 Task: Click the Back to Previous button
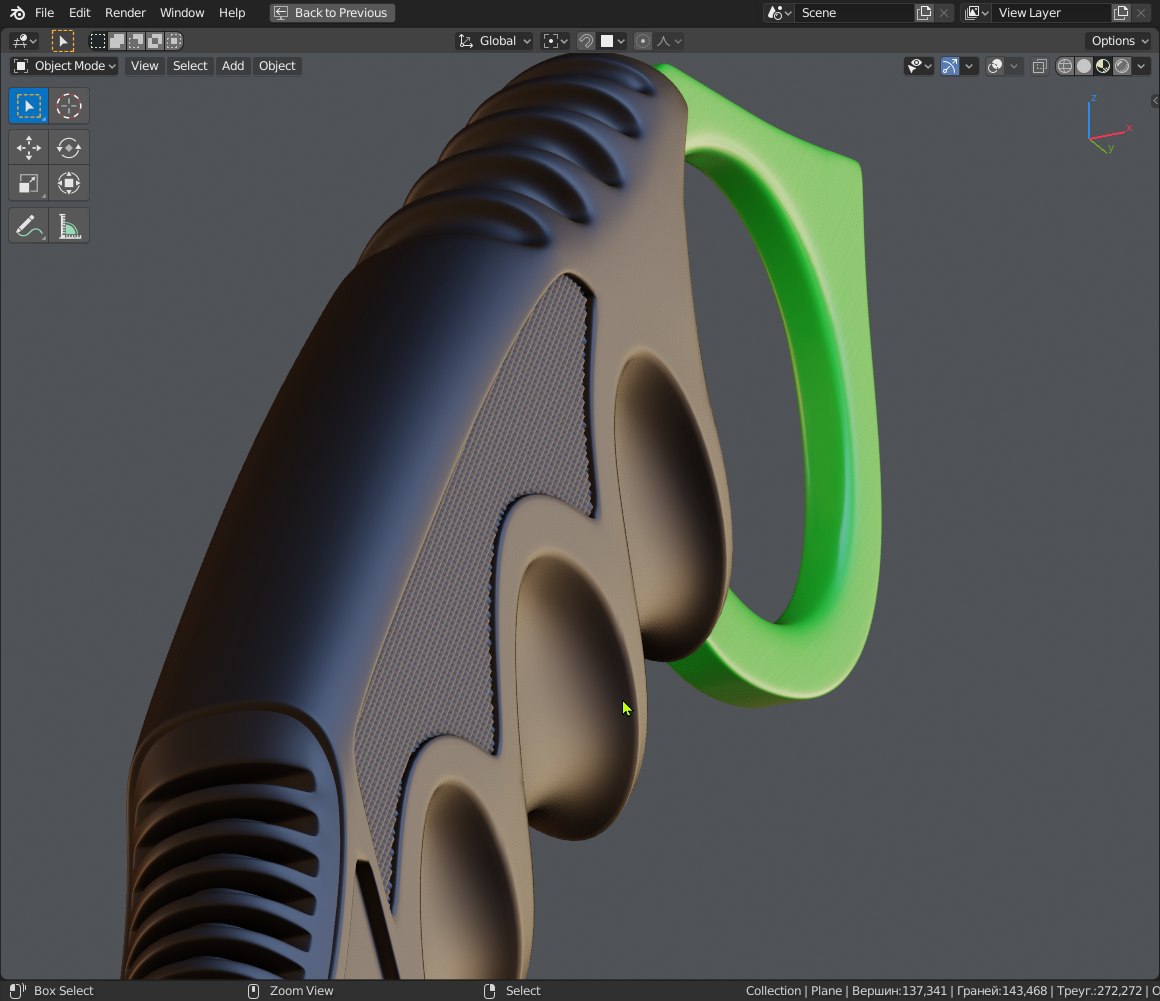coord(332,13)
